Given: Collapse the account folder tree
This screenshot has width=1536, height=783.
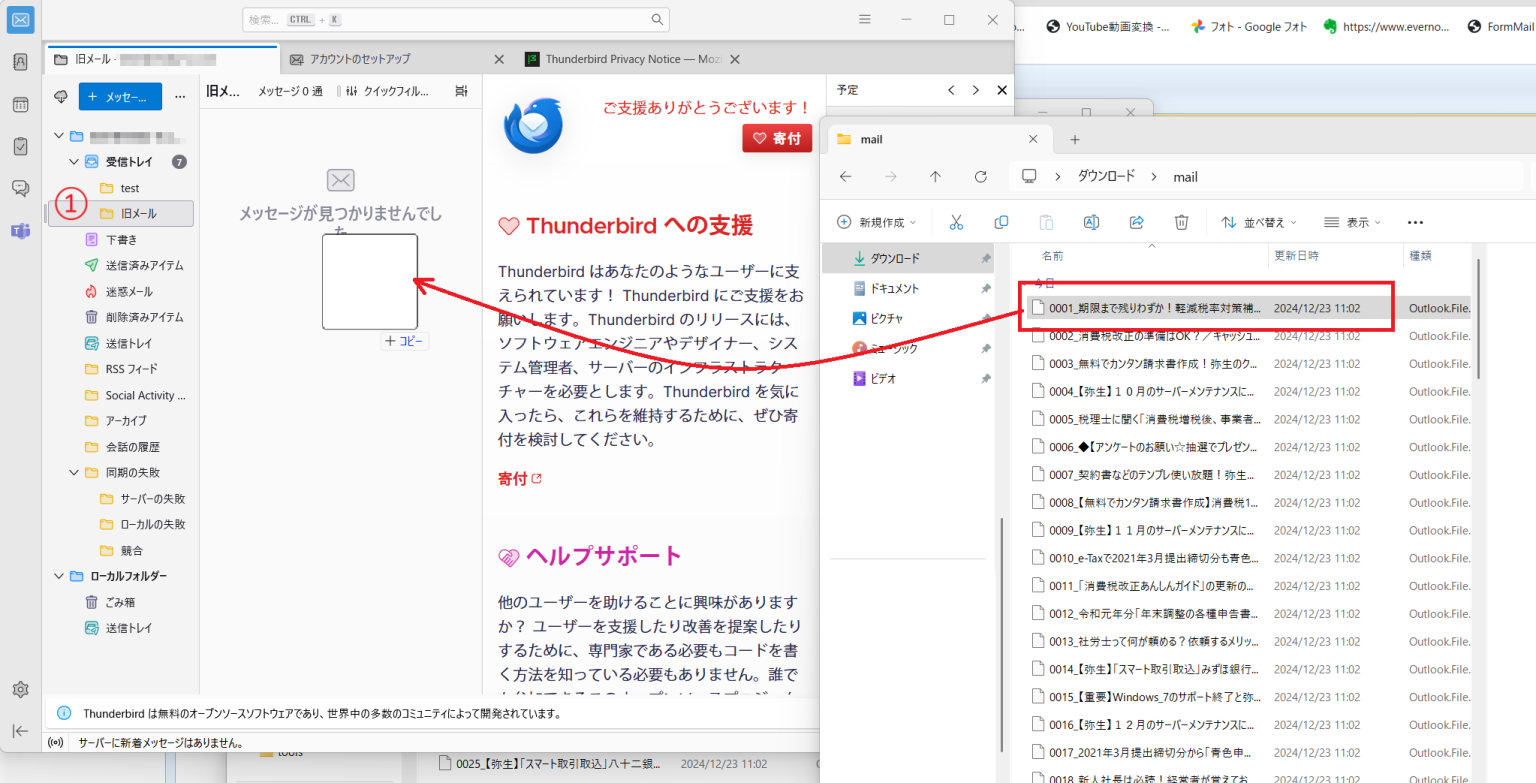Looking at the screenshot, I should click(60, 136).
